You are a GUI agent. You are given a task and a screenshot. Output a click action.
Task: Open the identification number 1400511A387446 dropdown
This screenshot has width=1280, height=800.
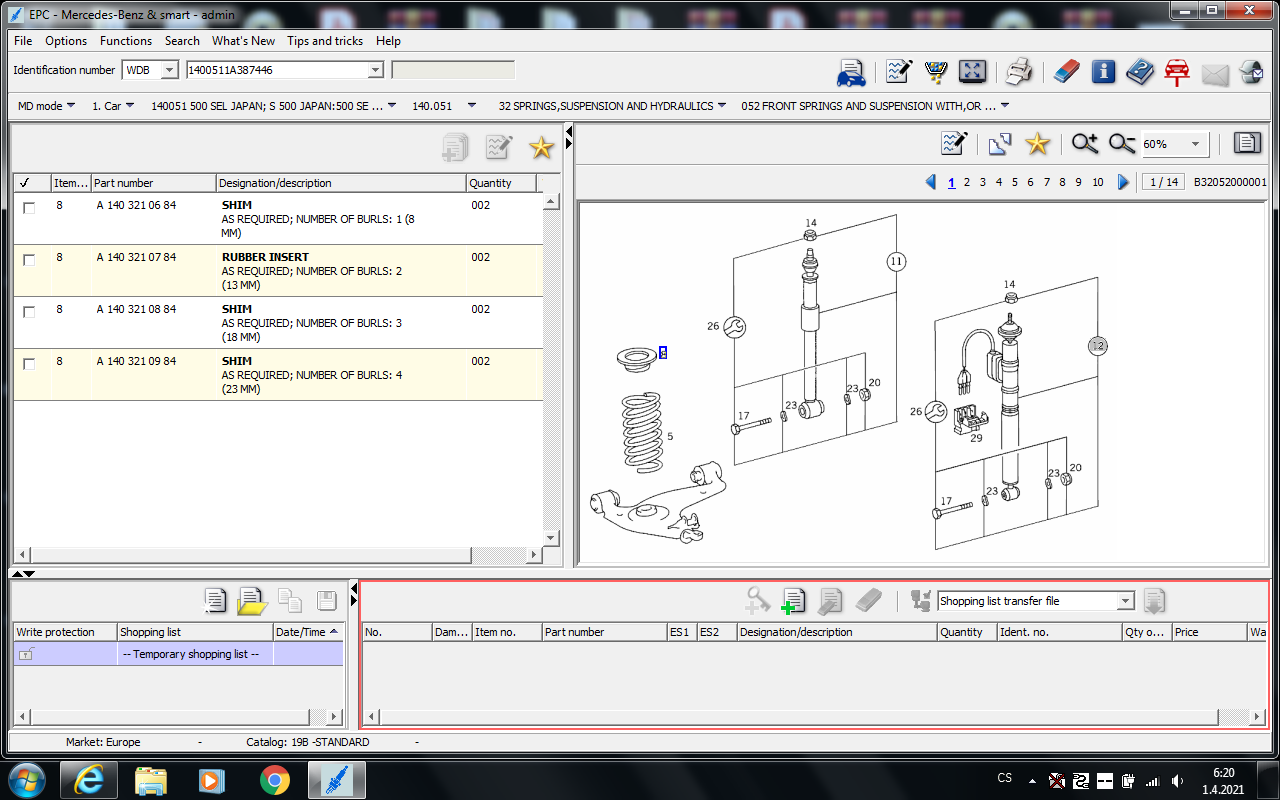375,70
